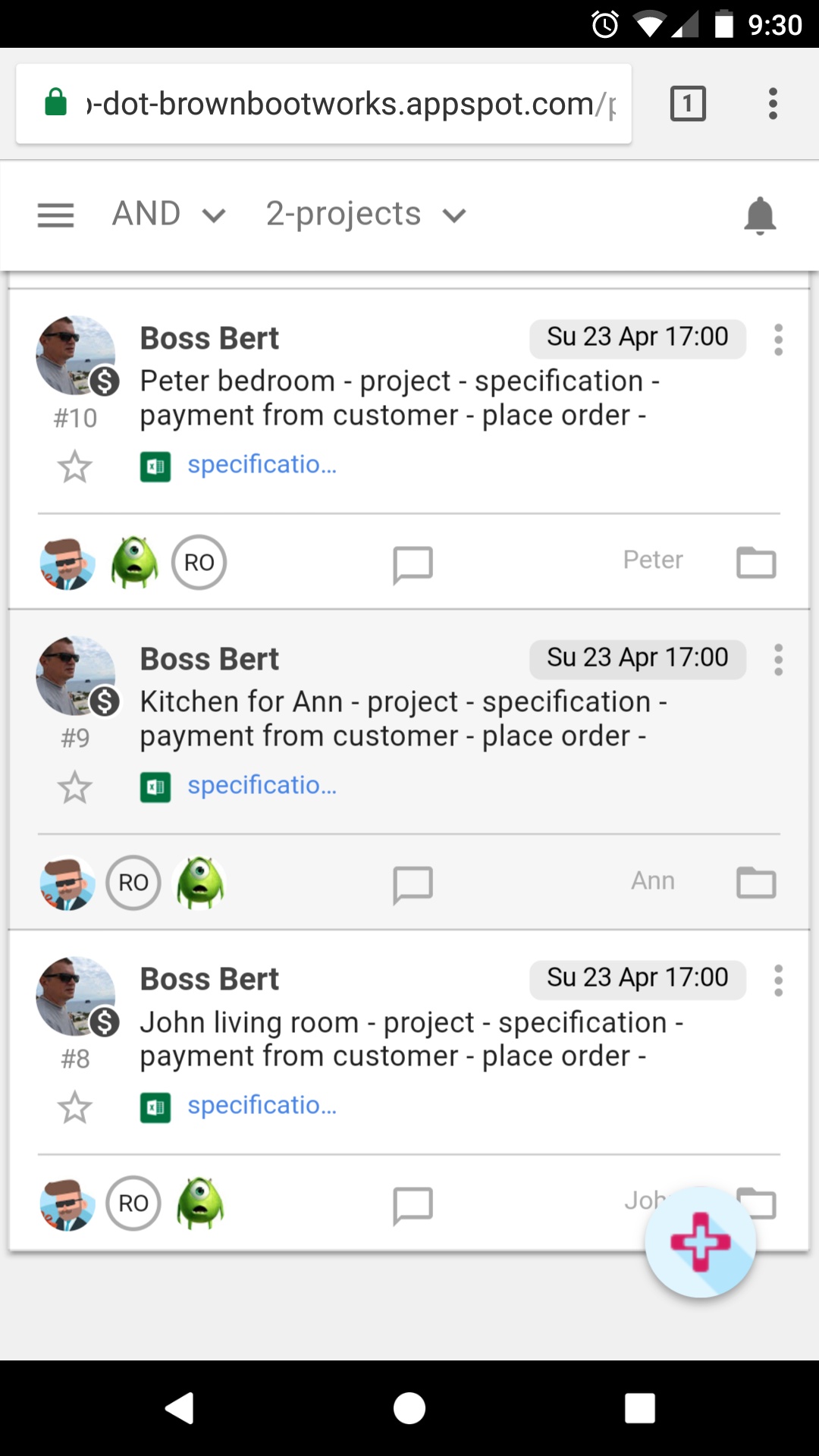Image resolution: width=819 pixels, height=1456 pixels.
Task: Open overflow menu for task #9
Action: [778, 661]
